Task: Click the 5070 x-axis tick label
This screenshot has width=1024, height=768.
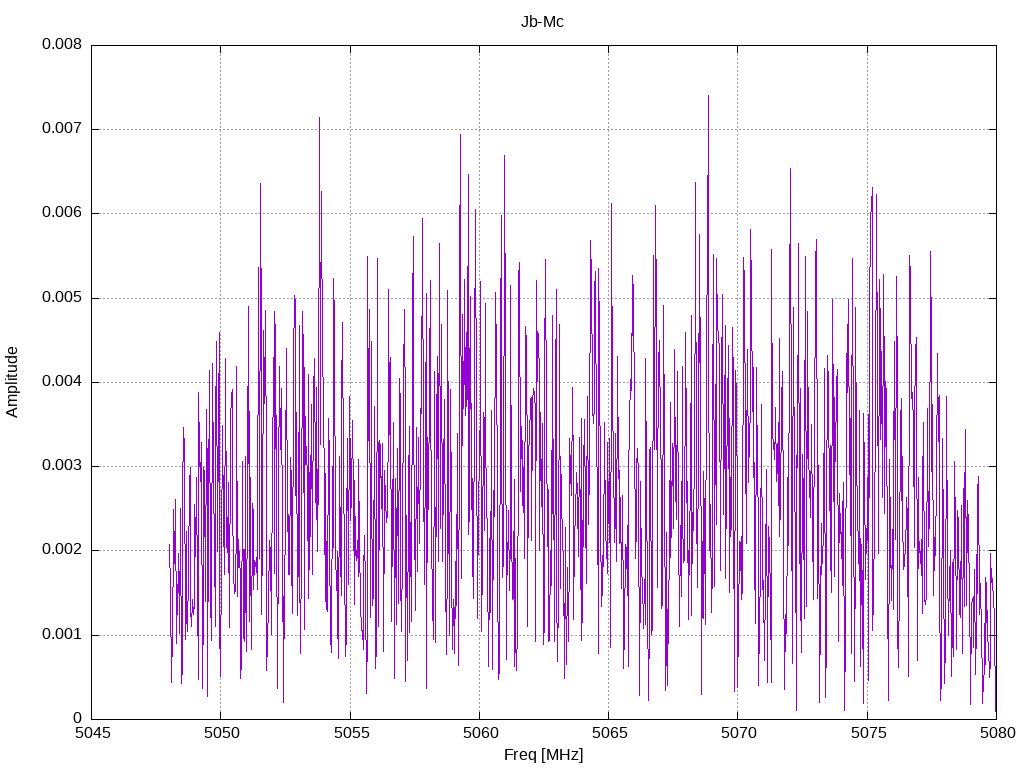Action: point(739,733)
